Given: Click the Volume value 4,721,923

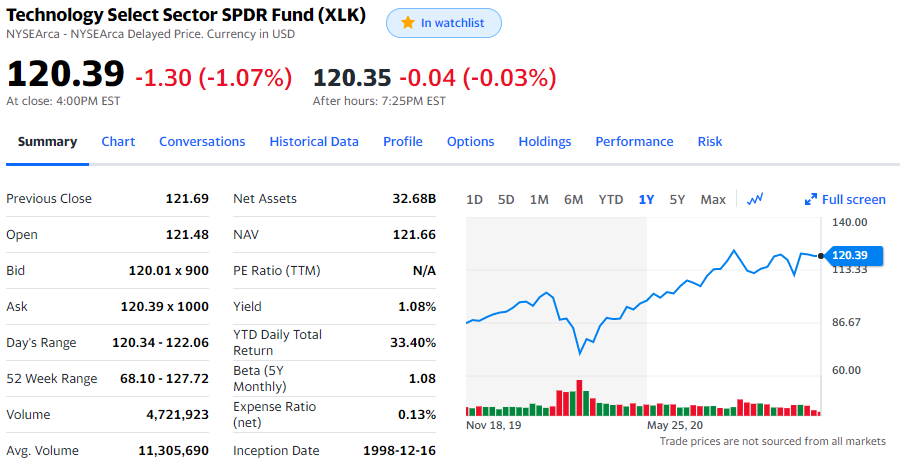Looking at the screenshot, I should click(177, 415).
